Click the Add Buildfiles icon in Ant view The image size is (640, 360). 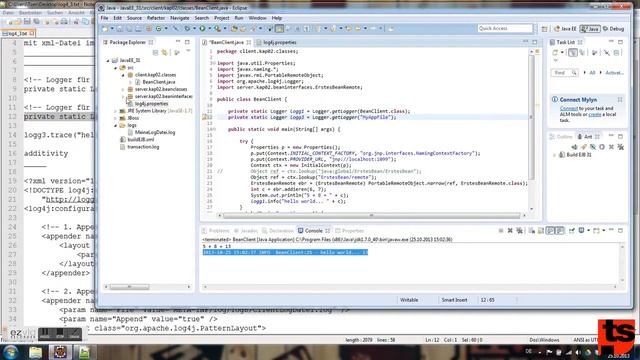click(x=574, y=147)
